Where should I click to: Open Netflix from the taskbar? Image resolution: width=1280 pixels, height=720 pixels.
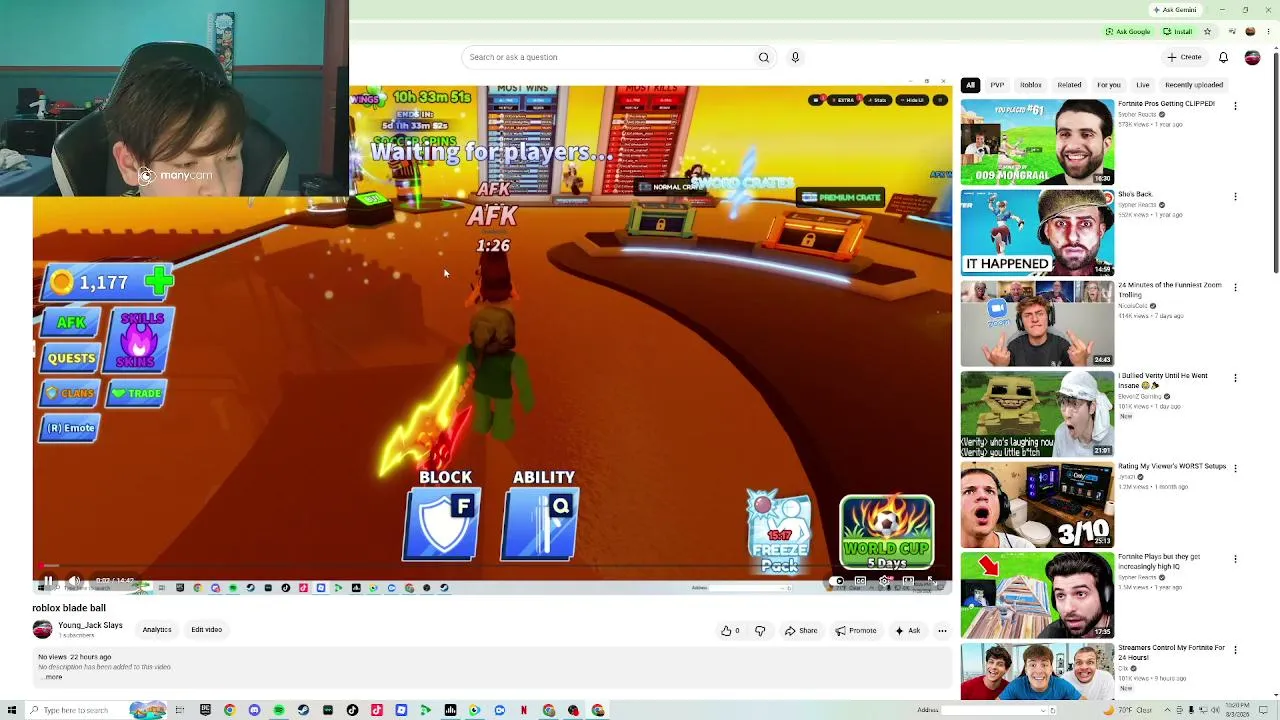coord(523,710)
